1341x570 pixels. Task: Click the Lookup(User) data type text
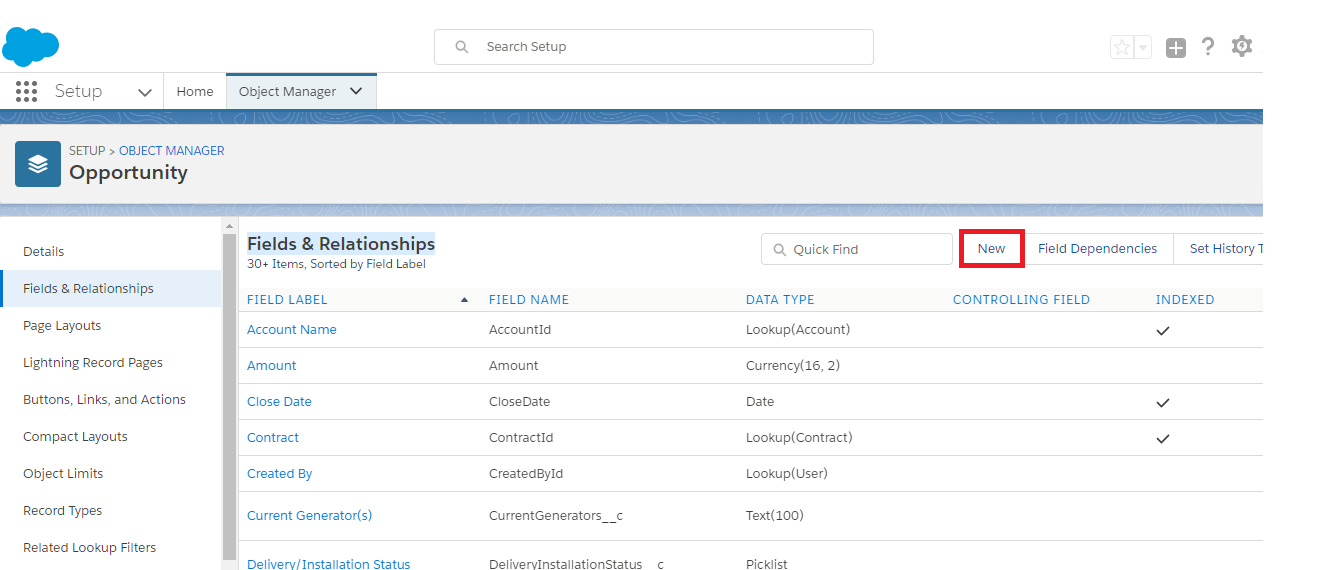[787, 474]
